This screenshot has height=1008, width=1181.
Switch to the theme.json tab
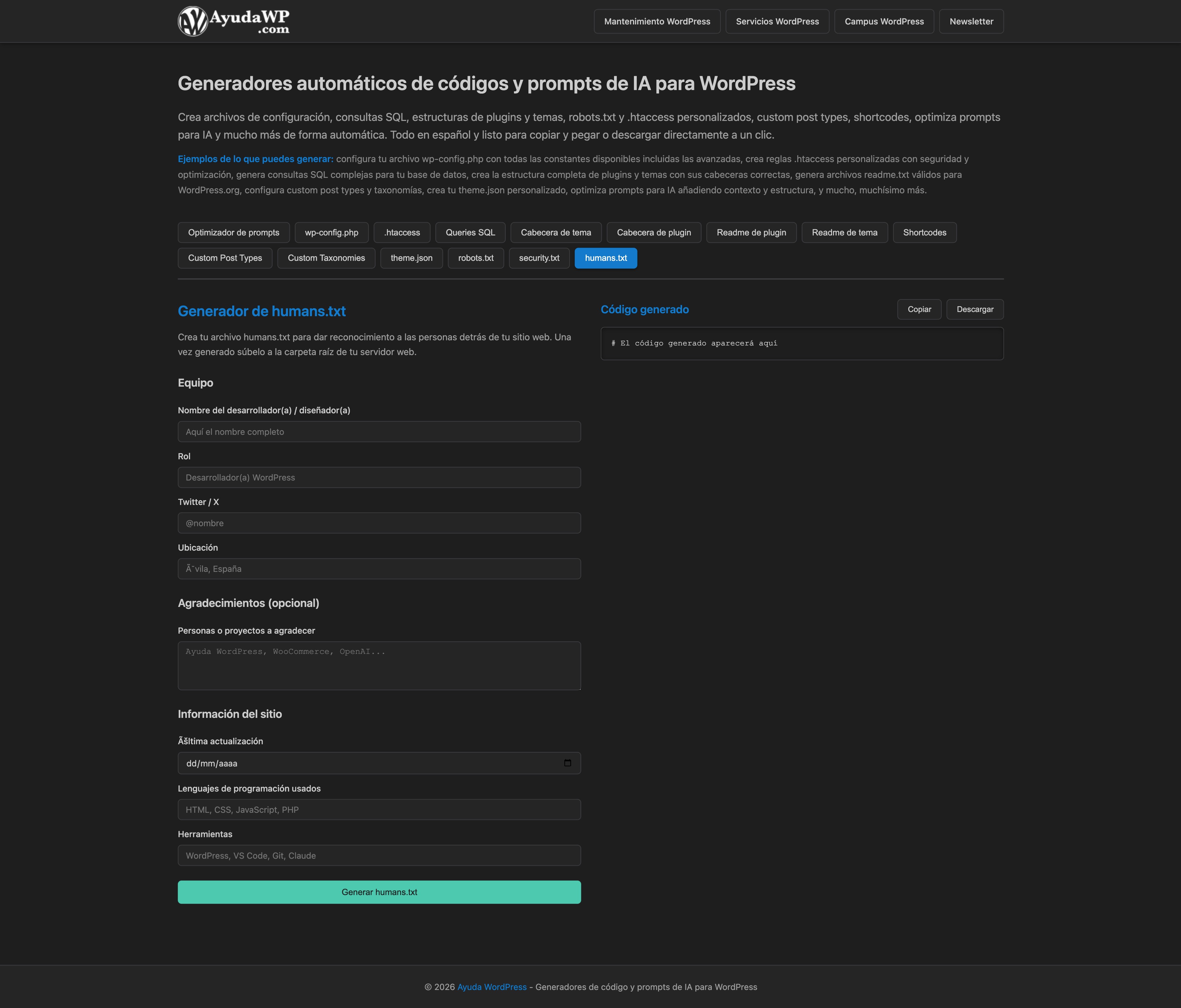pos(411,258)
